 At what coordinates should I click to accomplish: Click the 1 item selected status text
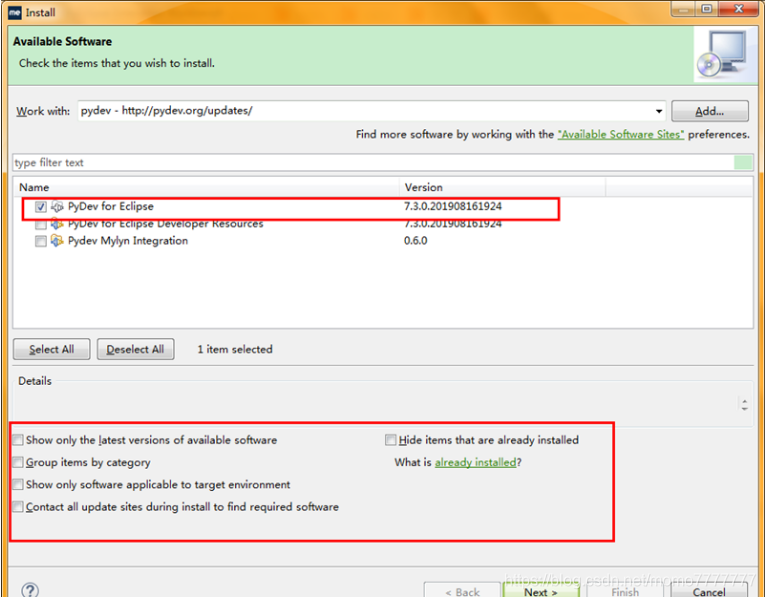click(235, 349)
